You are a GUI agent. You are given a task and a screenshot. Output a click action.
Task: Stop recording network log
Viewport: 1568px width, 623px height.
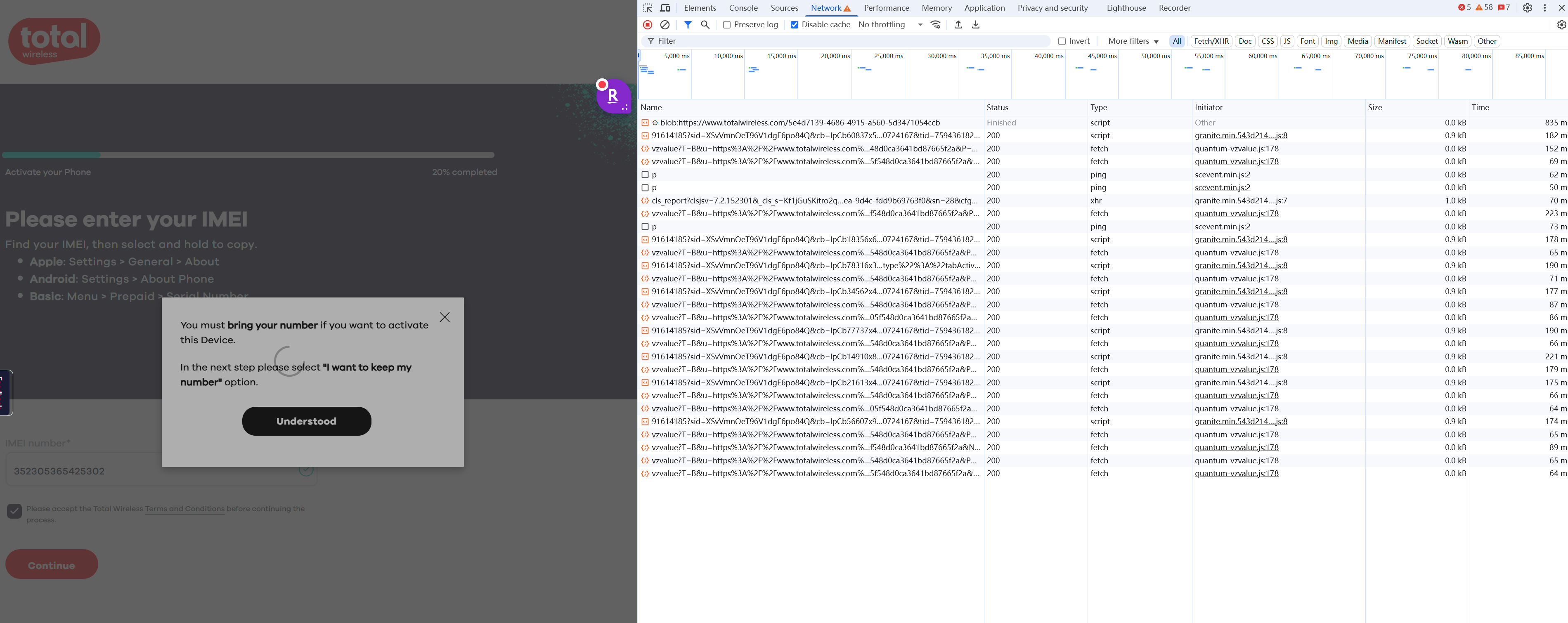pos(648,25)
